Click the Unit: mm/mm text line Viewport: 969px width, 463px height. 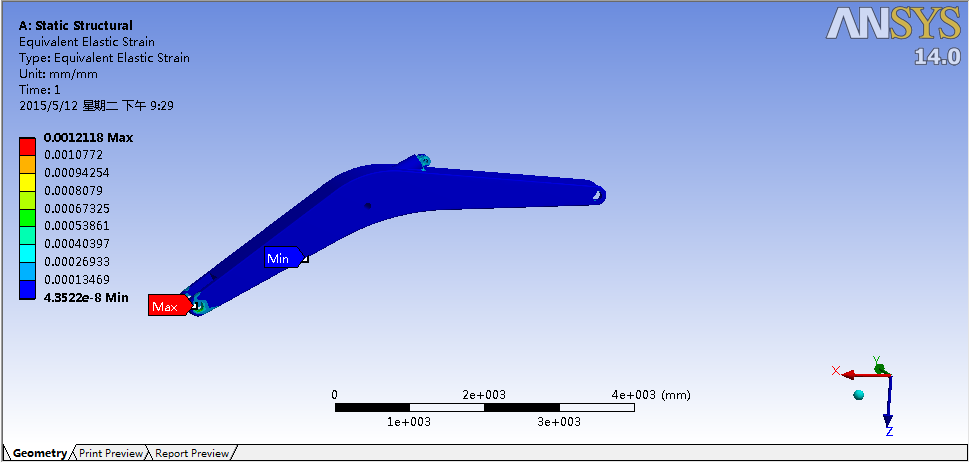[58, 74]
